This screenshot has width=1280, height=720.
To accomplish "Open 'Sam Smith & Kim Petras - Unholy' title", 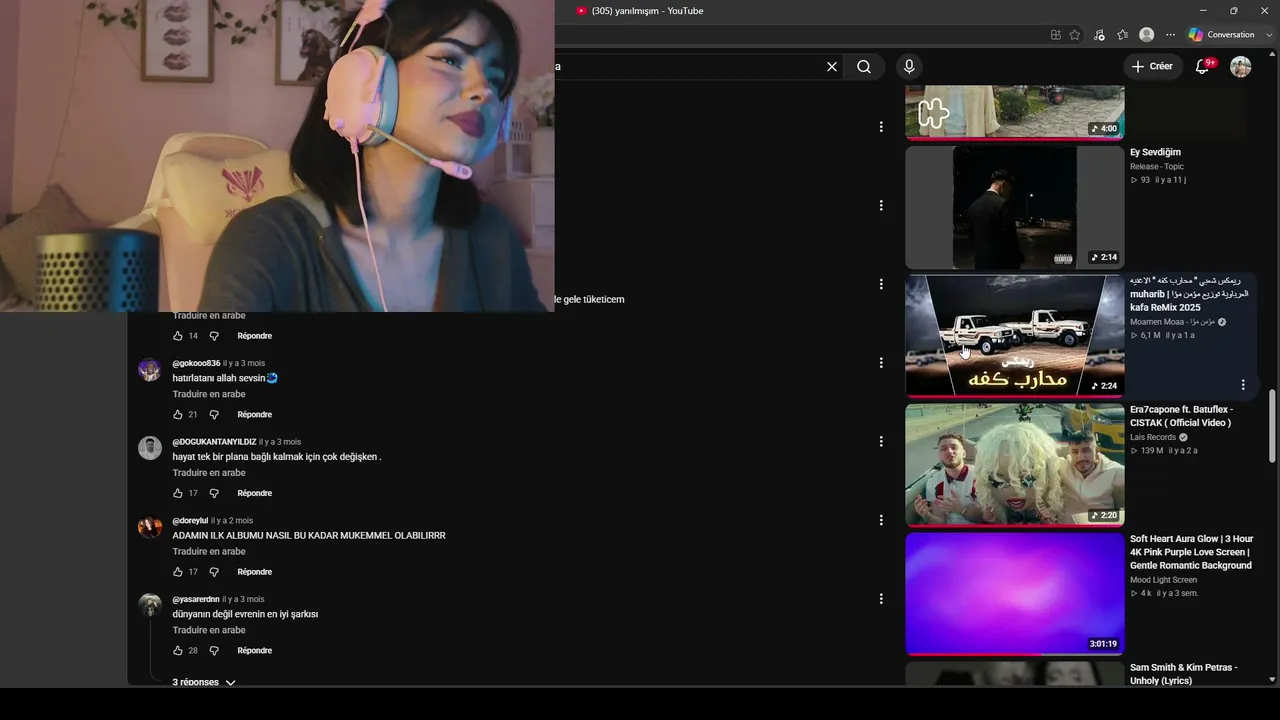I will pyautogui.click(x=1184, y=674).
